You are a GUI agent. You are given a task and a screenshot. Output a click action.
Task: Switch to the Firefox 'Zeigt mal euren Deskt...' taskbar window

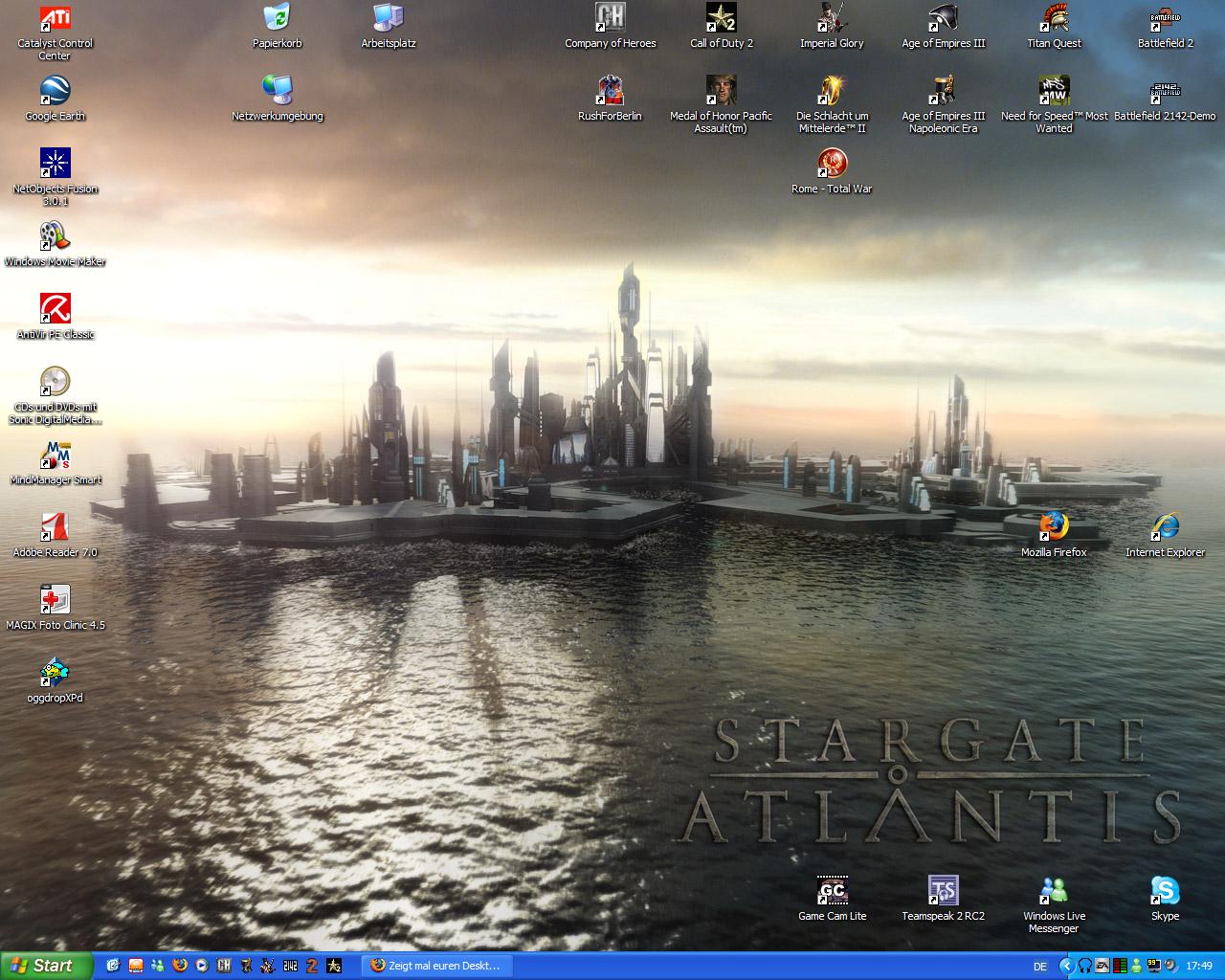436,966
